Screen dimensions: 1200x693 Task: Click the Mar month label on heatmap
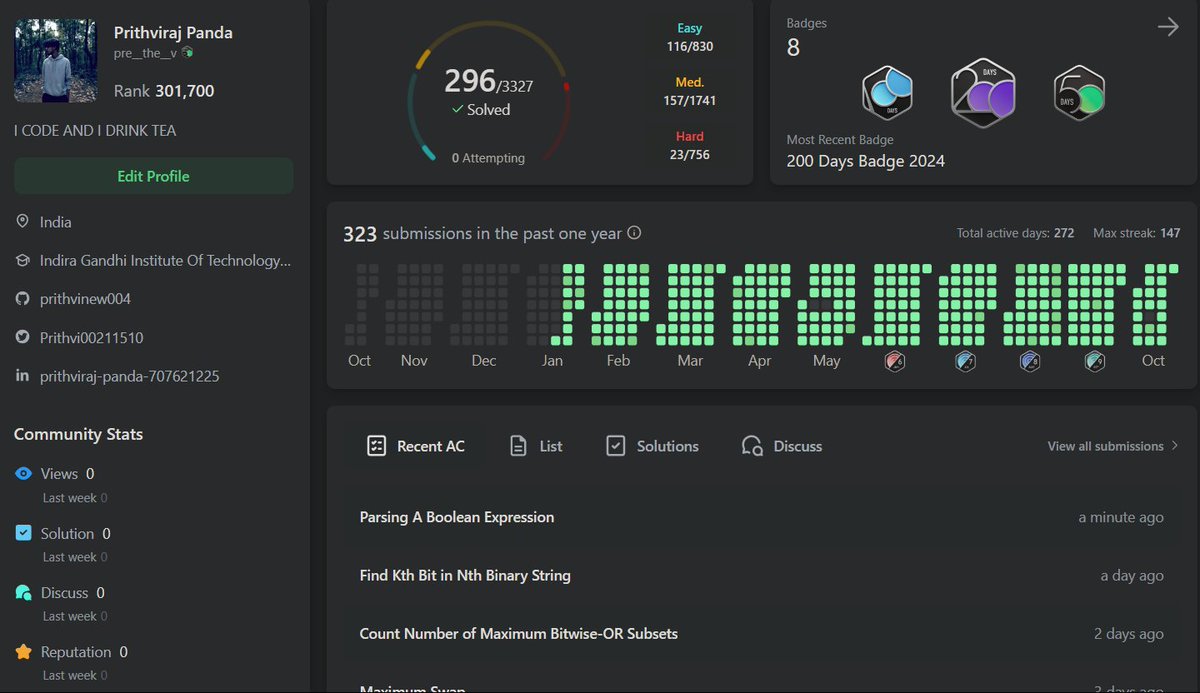(690, 361)
